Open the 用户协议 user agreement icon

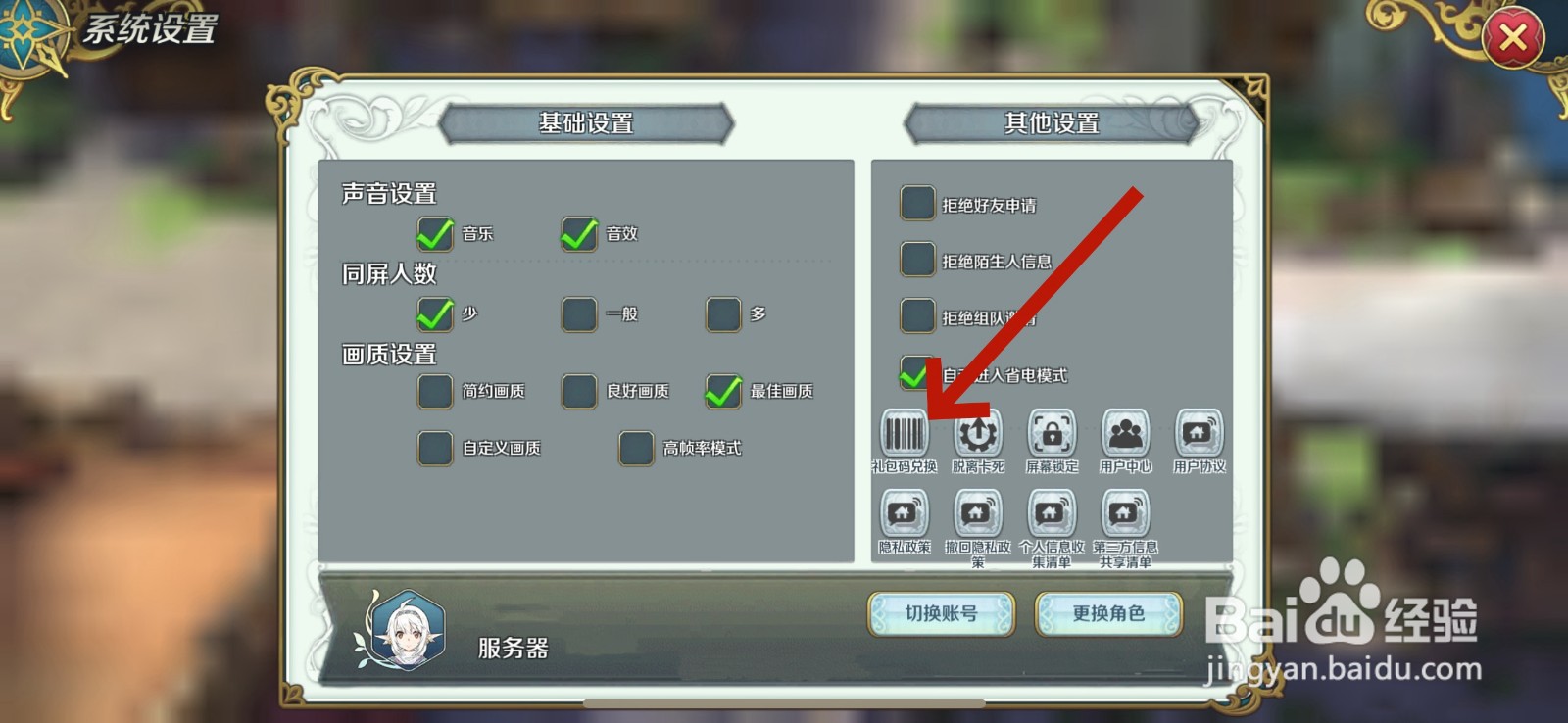coord(1199,433)
